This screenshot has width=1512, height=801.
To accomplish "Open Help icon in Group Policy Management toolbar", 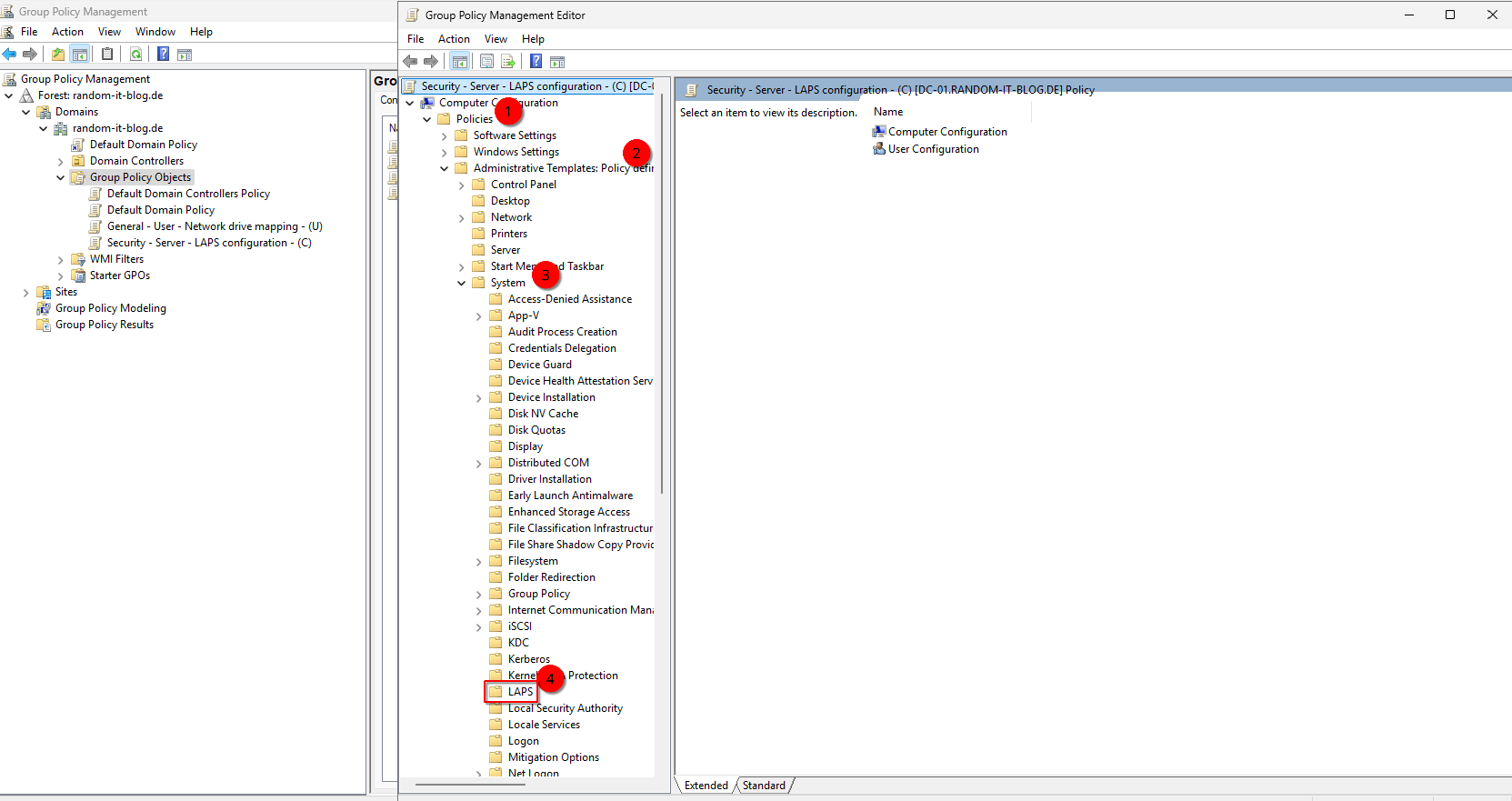I will click(163, 55).
